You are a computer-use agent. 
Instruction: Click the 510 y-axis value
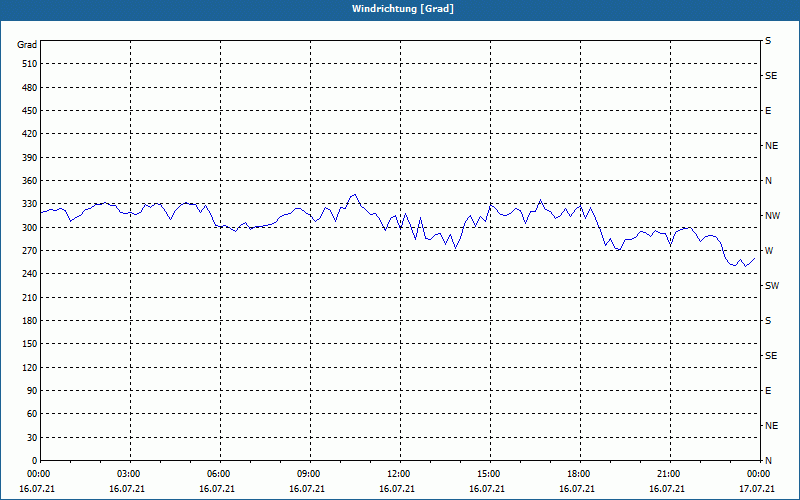pos(30,64)
